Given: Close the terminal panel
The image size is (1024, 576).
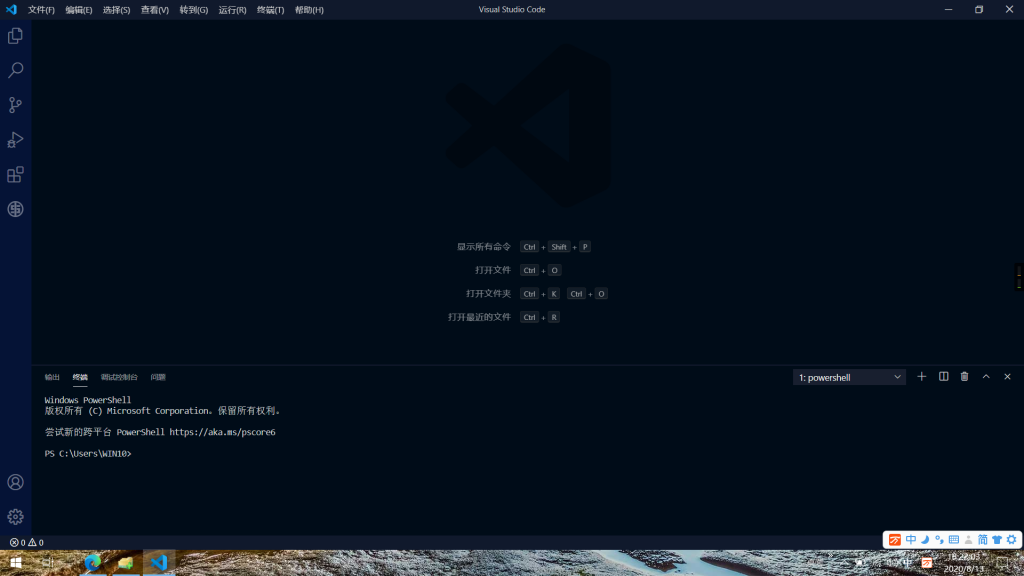Looking at the screenshot, I should (x=1007, y=377).
